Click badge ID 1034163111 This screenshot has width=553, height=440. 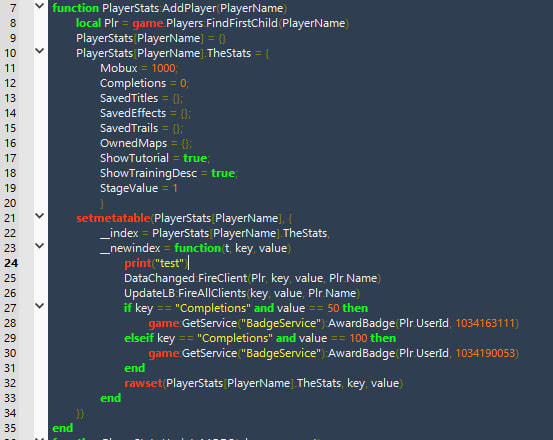[485, 323]
